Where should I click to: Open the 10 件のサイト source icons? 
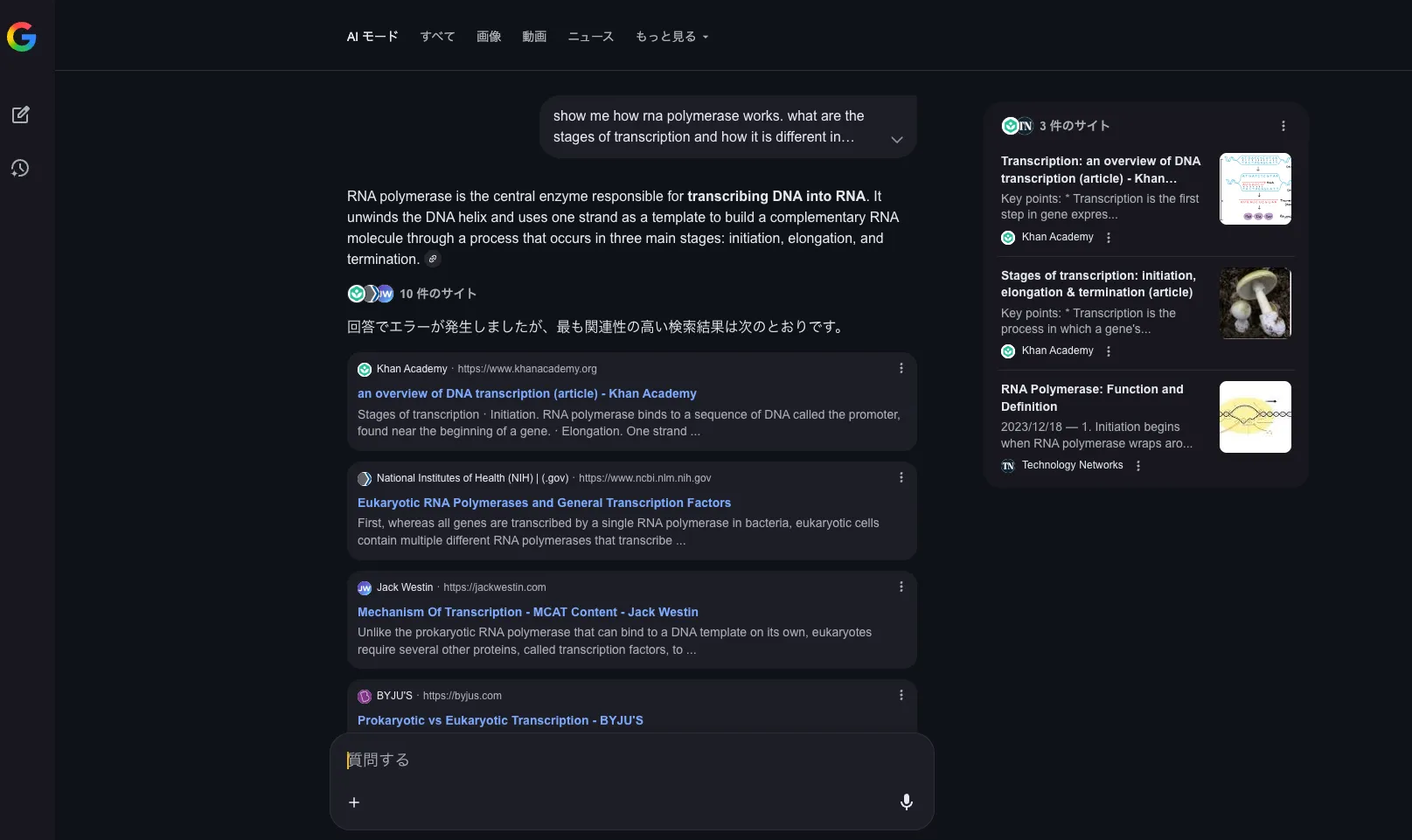coord(371,294)
